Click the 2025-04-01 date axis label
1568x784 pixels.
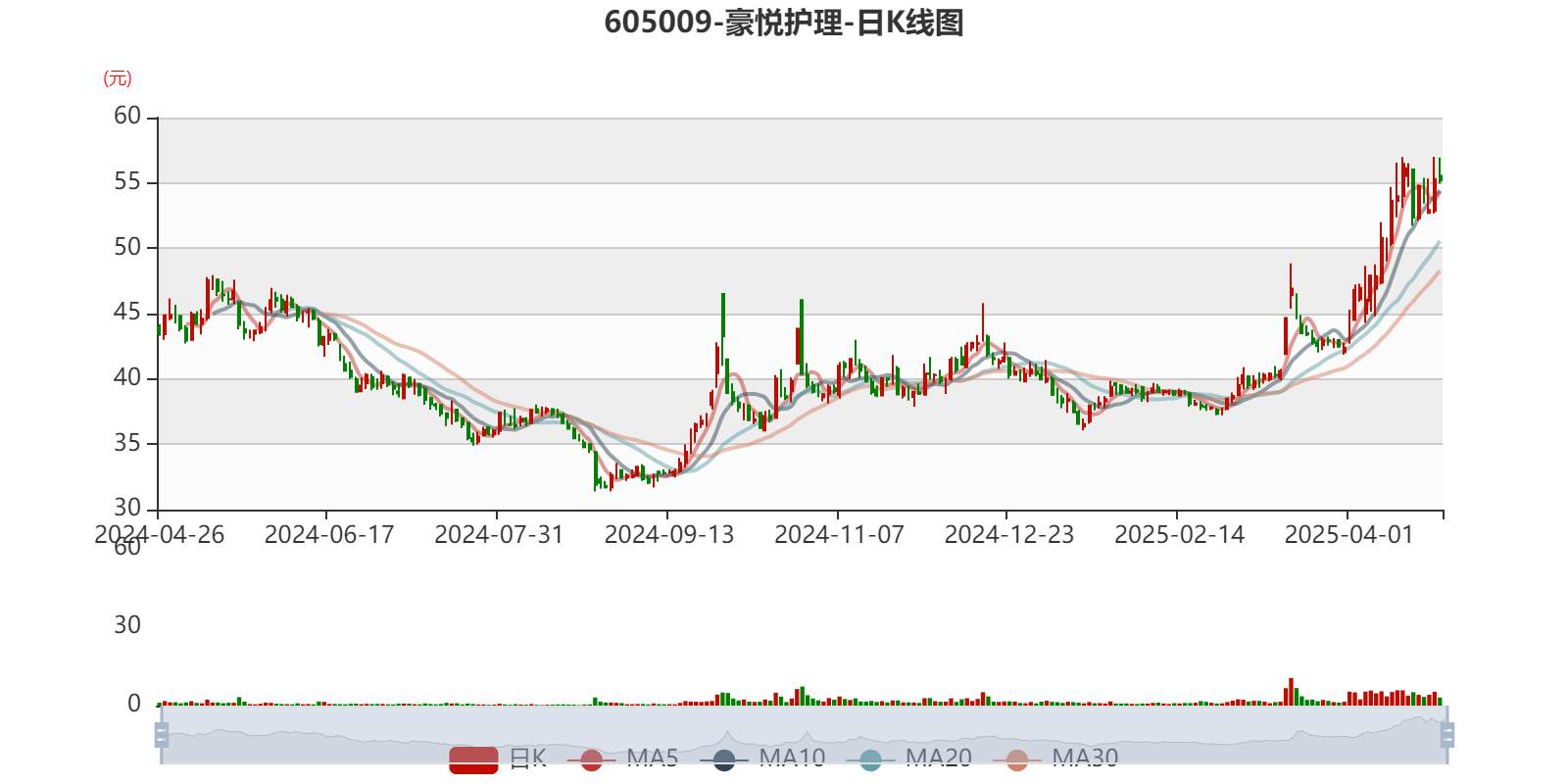(1348, 534)
